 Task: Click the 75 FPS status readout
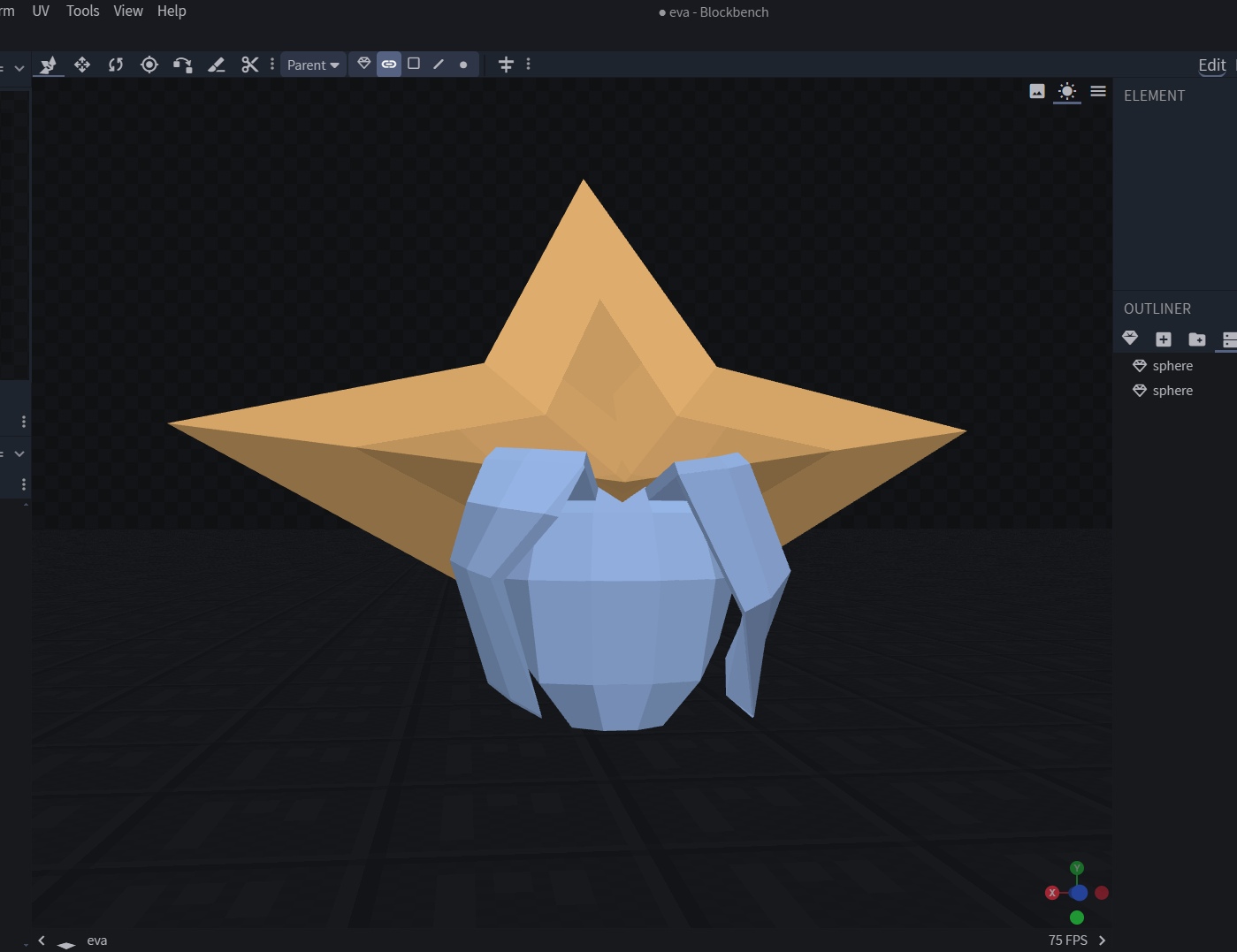coord(1068,941)
